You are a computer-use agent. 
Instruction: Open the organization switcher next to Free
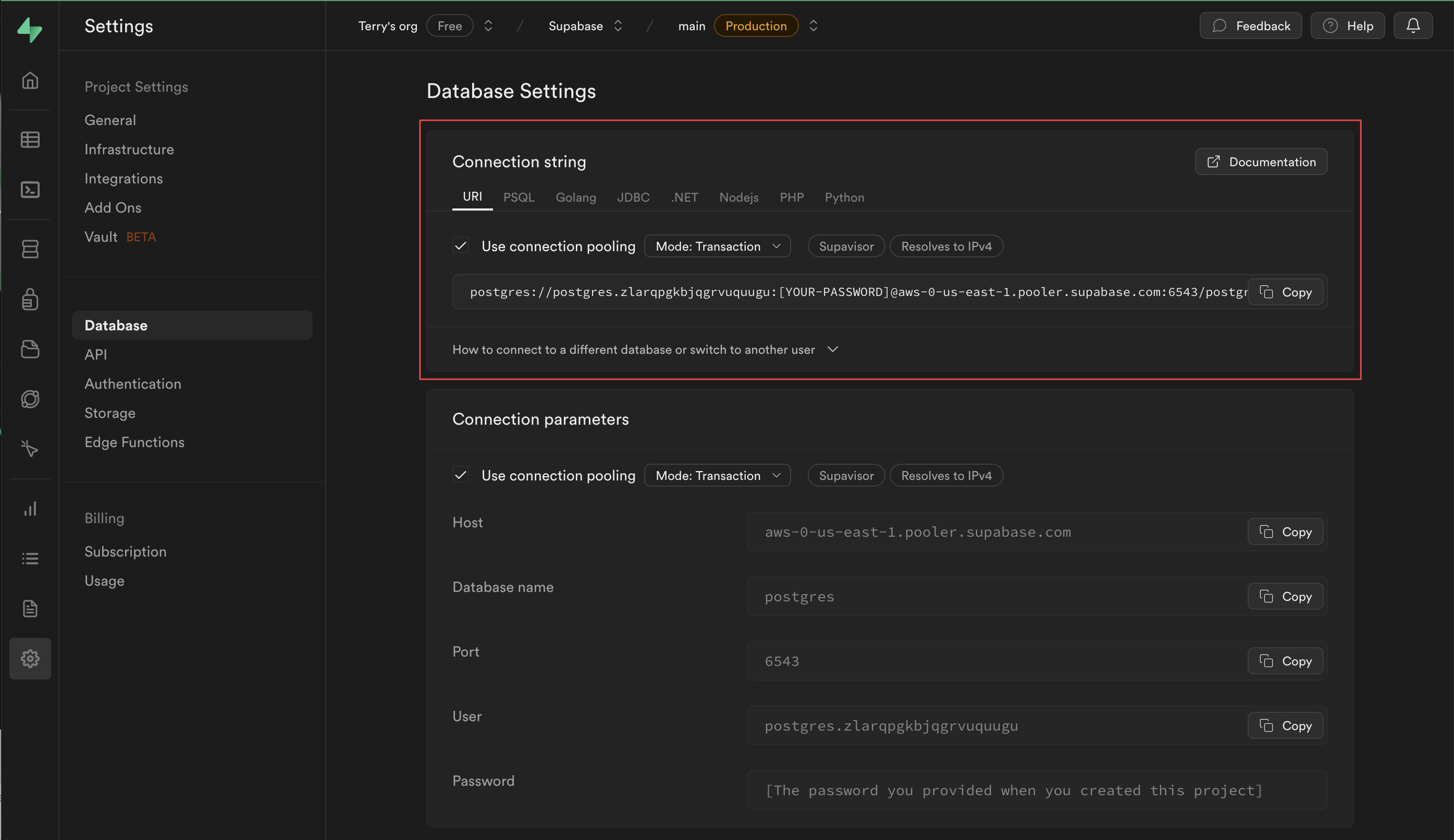[x=488, y=26]
